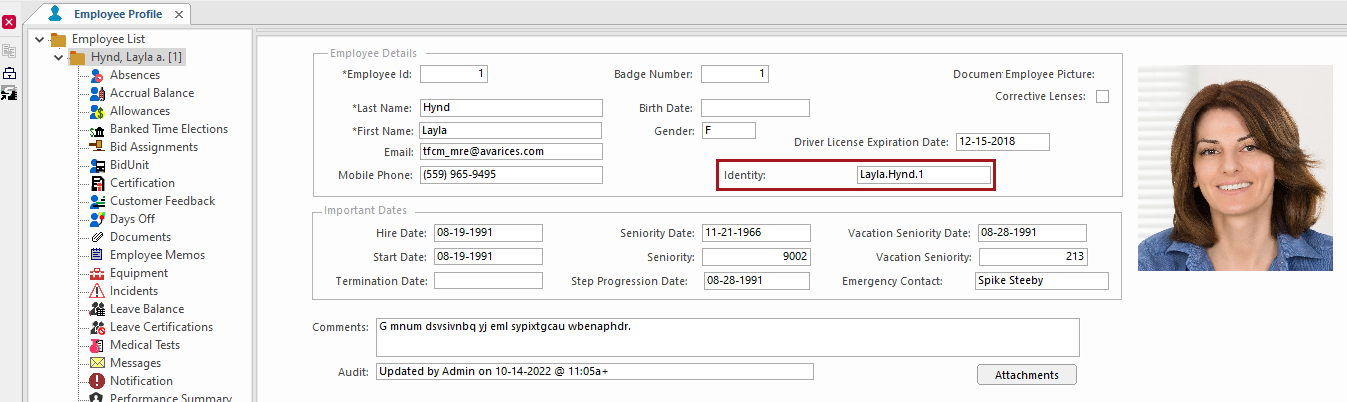Click the grayed copy icon in left strip
This screenshot has width=1347, height=402.
9,52
